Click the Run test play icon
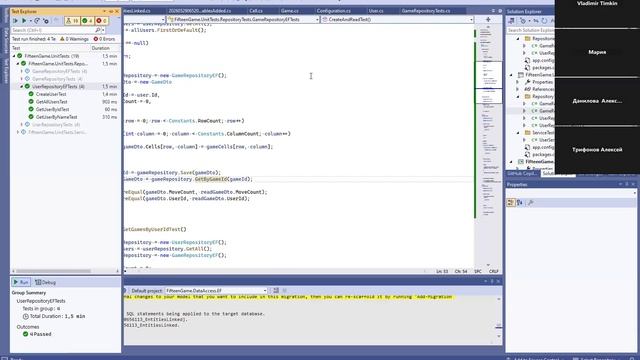The height and width of the screenshot is (360, 640). [x=24, y=20]
